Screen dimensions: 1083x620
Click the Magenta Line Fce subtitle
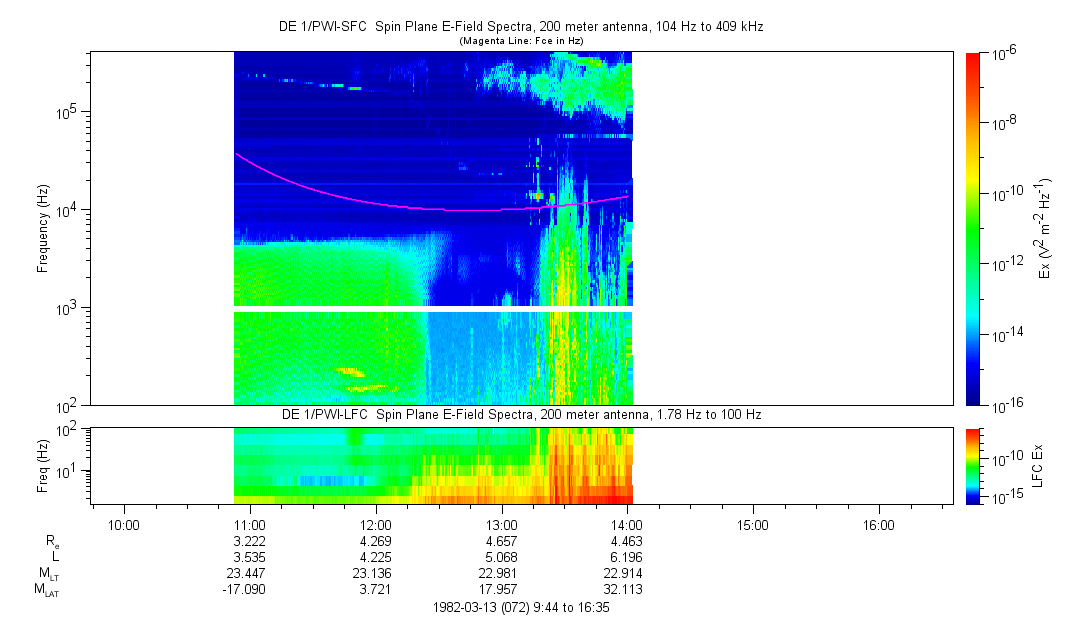click(x=521, y=41)
